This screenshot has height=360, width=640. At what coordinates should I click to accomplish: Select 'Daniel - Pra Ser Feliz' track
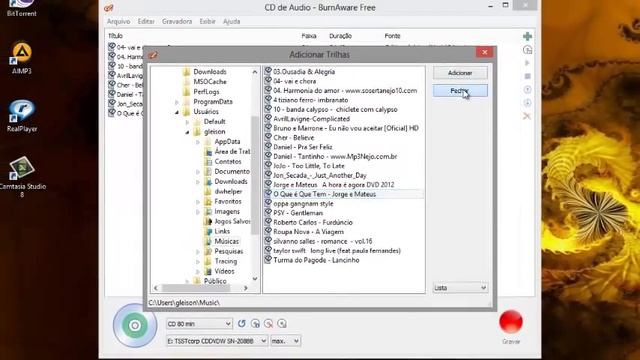(x=303, y=147)
